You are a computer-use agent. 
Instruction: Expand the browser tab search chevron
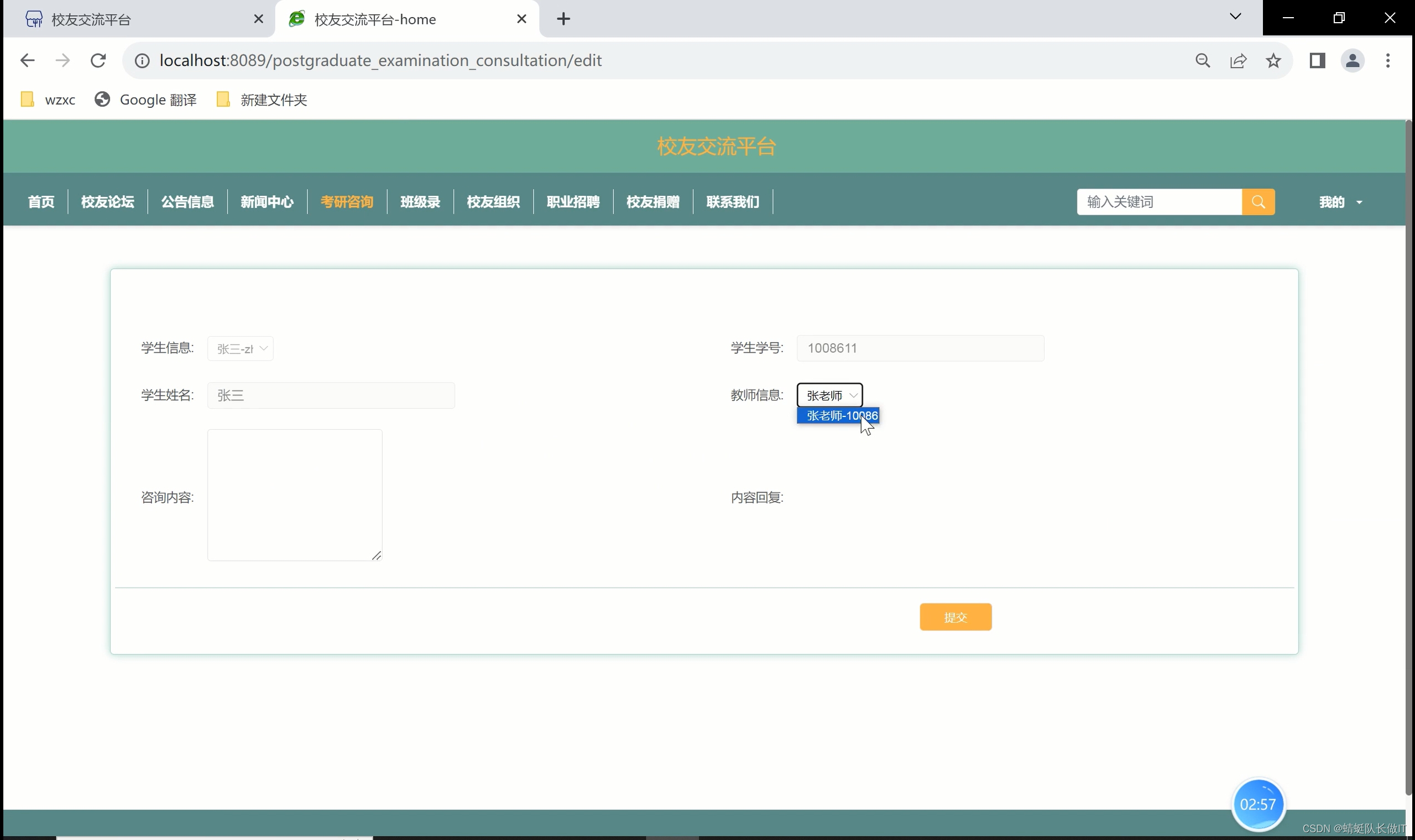pos(1235,17)
